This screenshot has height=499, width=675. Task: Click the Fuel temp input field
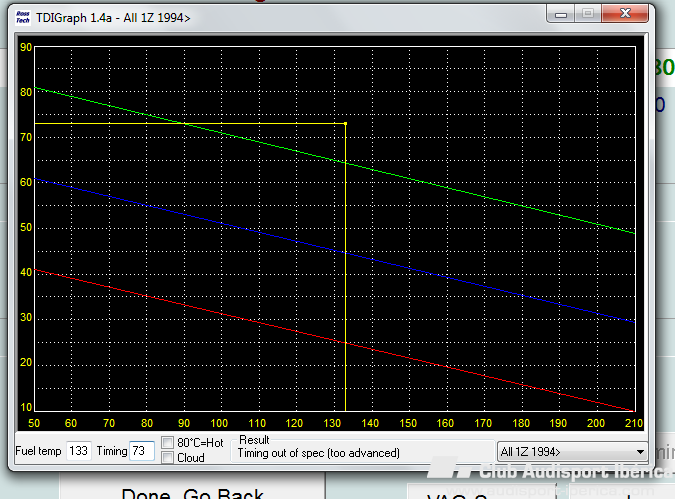tap(78, 451)
